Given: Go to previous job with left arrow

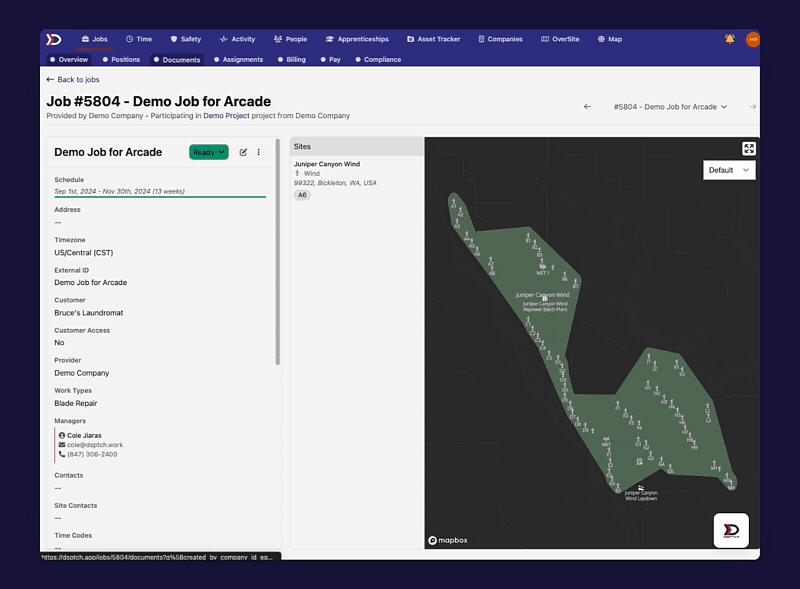Looking at the screenshot, I should pos(587,106).
